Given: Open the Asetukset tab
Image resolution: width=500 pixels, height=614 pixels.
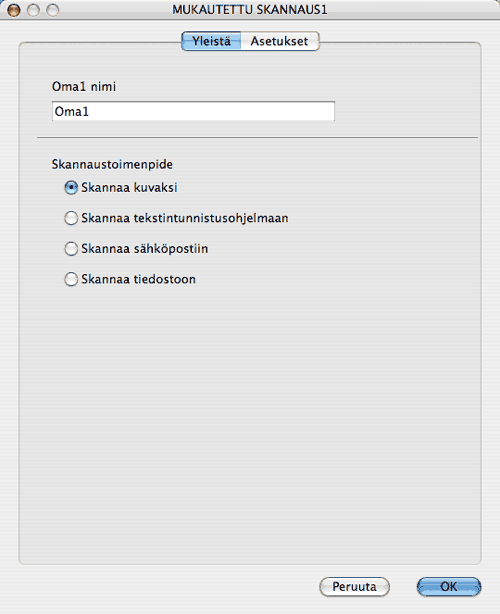Looking at the screenshot, I should click(280, 41).
